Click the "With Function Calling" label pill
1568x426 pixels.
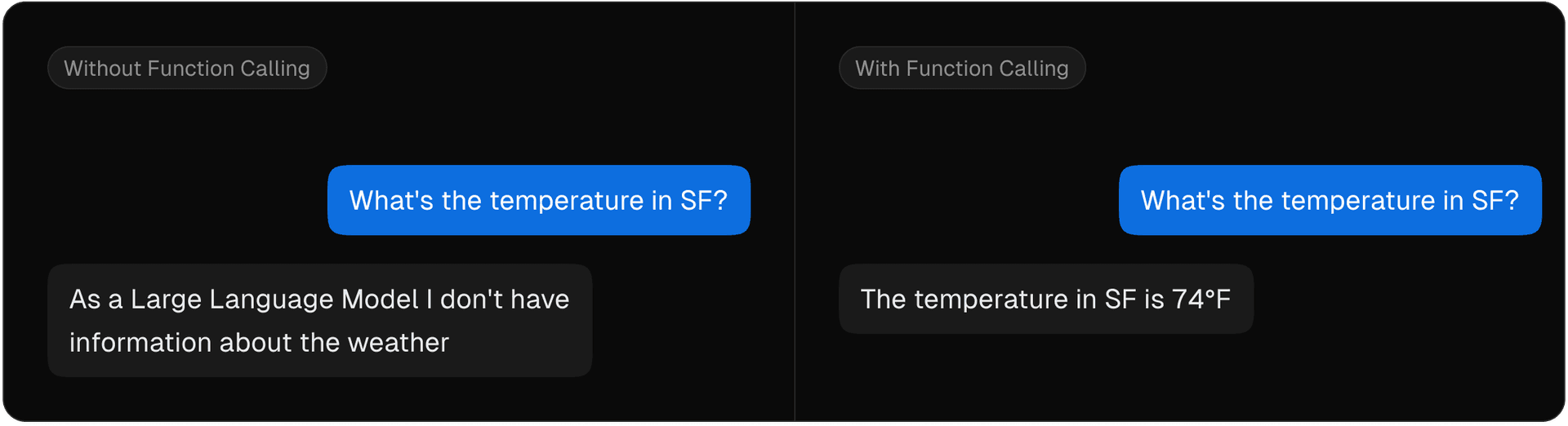click(961, 69)
